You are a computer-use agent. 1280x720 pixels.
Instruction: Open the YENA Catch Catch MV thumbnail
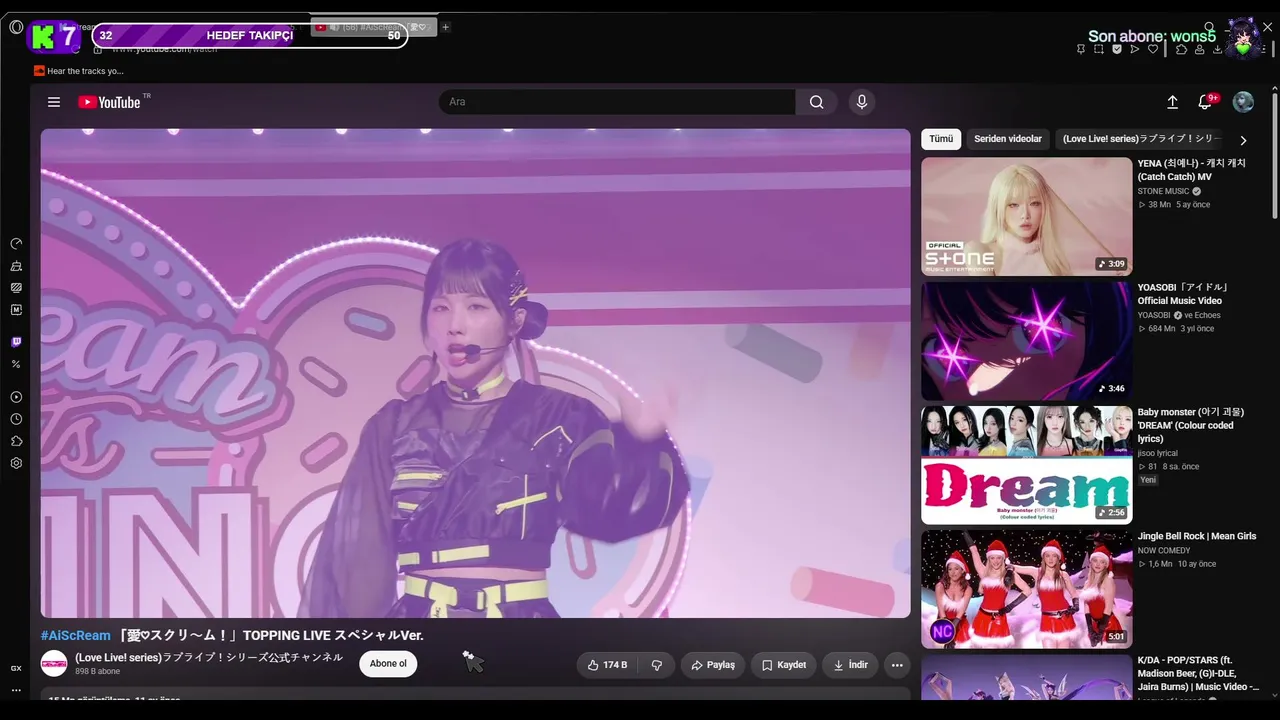pyautogui.click(x=1027, y=216)
